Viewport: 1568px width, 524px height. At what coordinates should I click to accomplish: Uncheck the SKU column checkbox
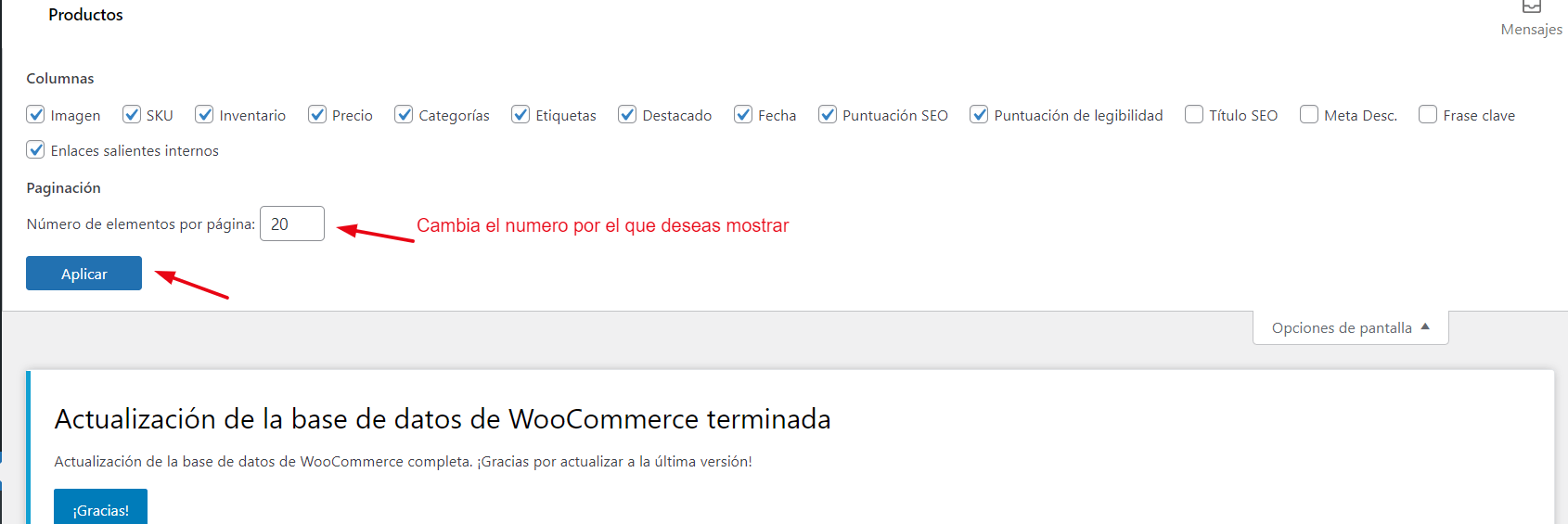point(132,114)
